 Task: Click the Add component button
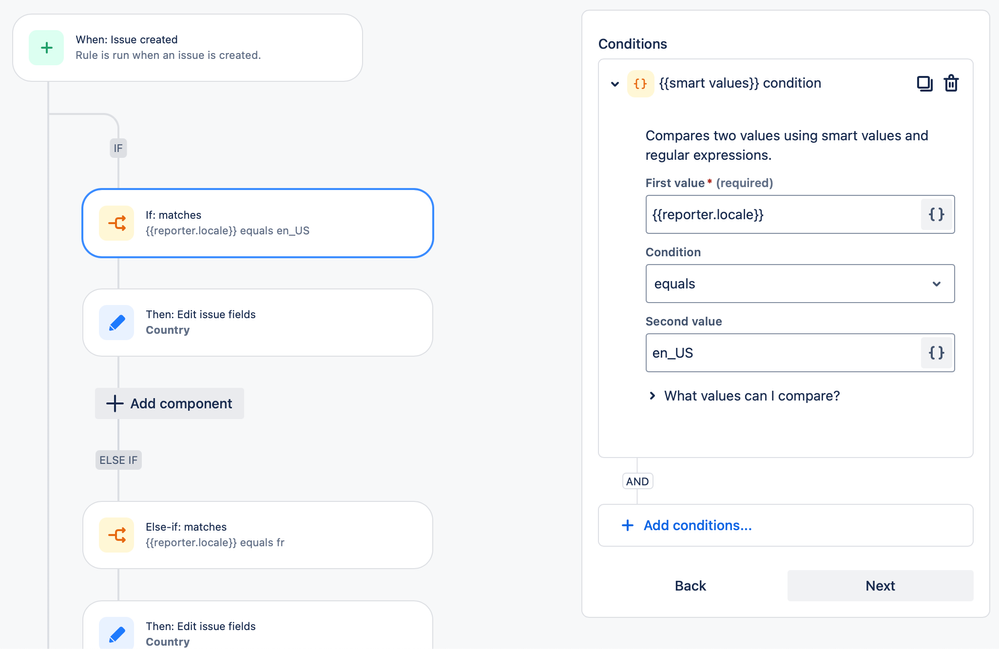point(168,403)
